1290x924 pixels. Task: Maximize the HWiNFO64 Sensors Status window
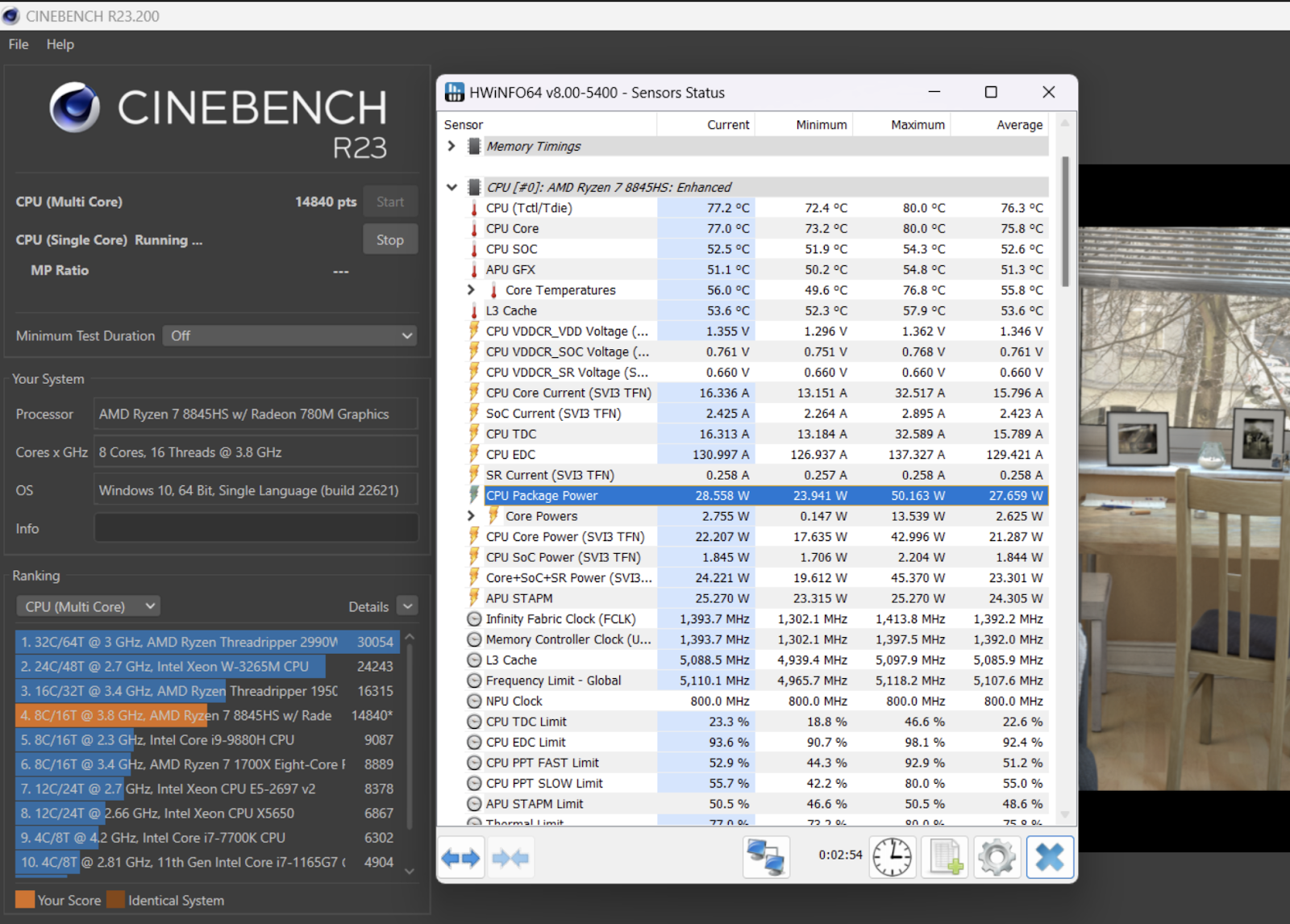(991, 92)
